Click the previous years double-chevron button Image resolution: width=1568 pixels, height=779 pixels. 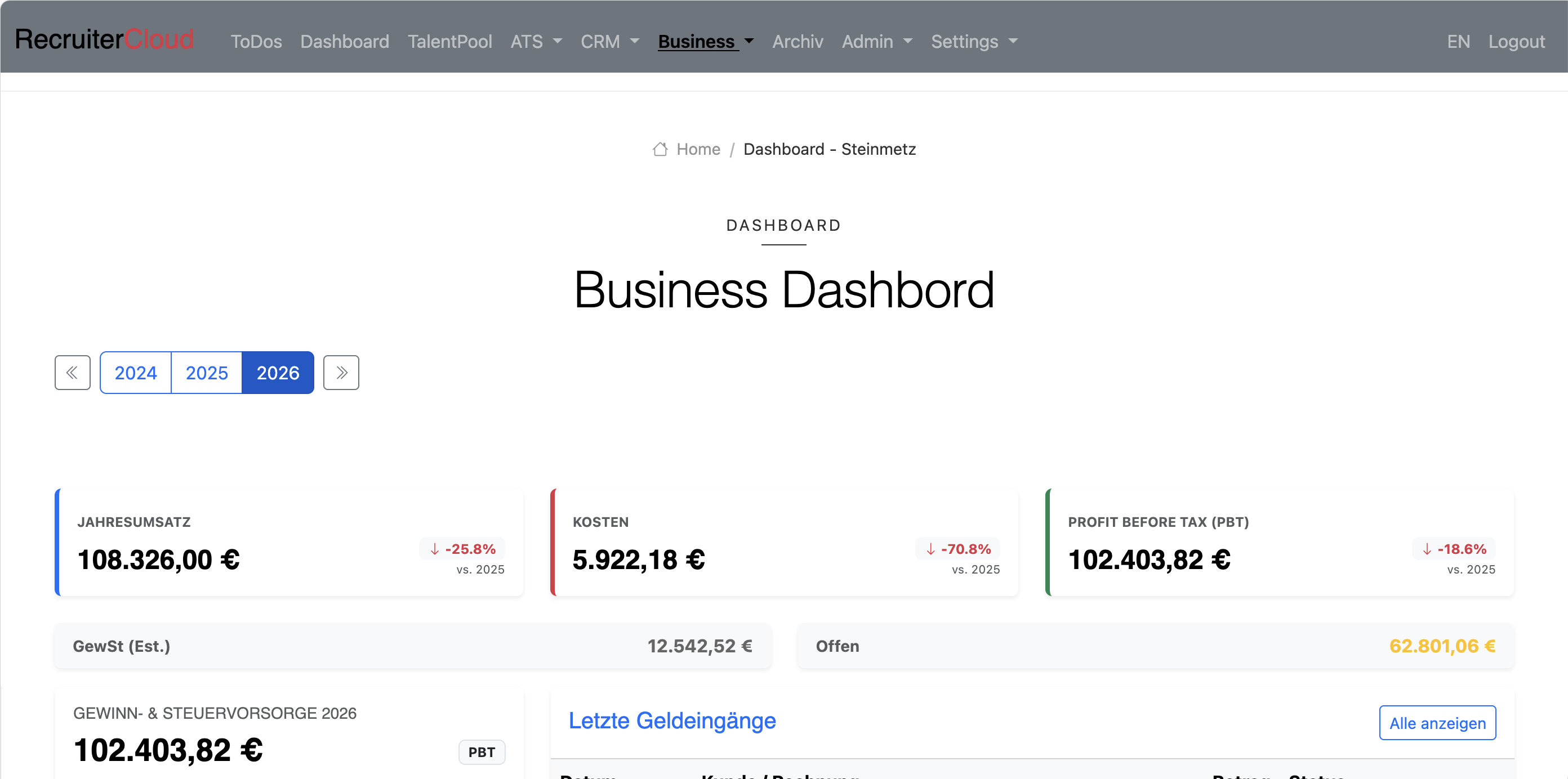73,372
